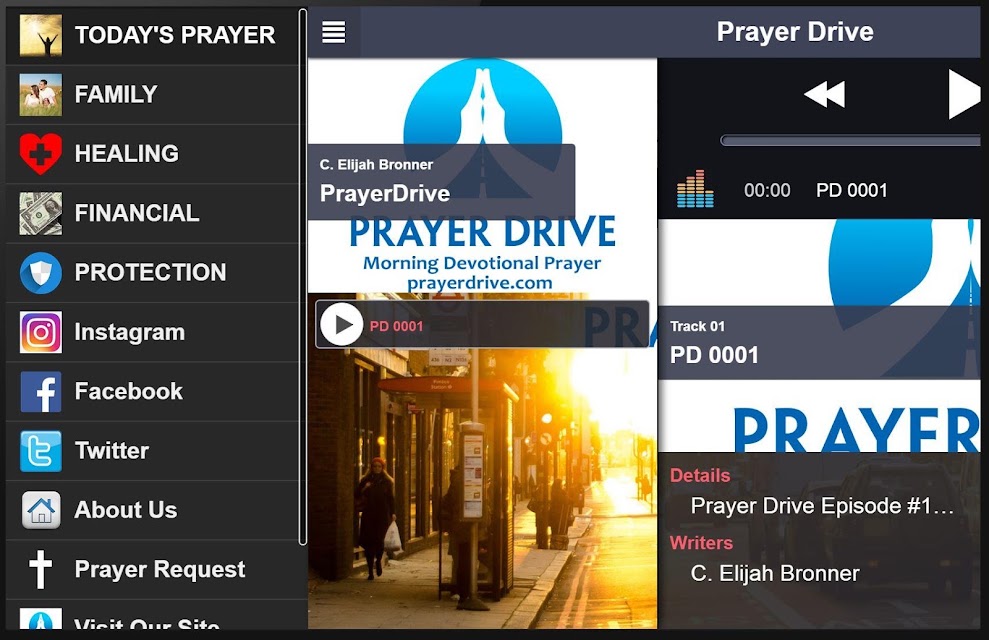Click the About Us house icon
This screenshot has height=640, width=989.
point(41,510)
